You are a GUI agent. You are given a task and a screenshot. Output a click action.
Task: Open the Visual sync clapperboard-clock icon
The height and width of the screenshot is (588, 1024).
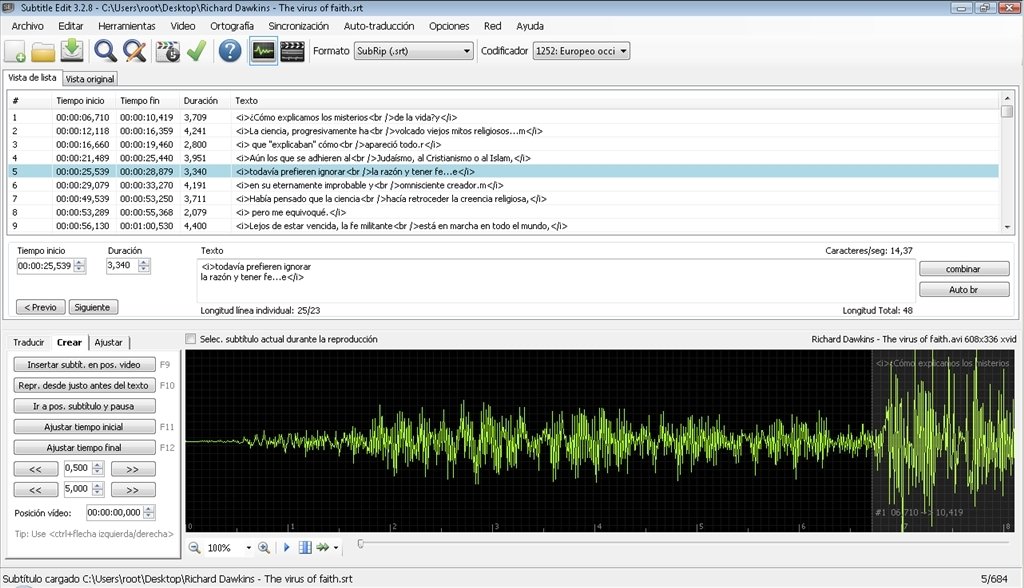click(x=168, y=51)
